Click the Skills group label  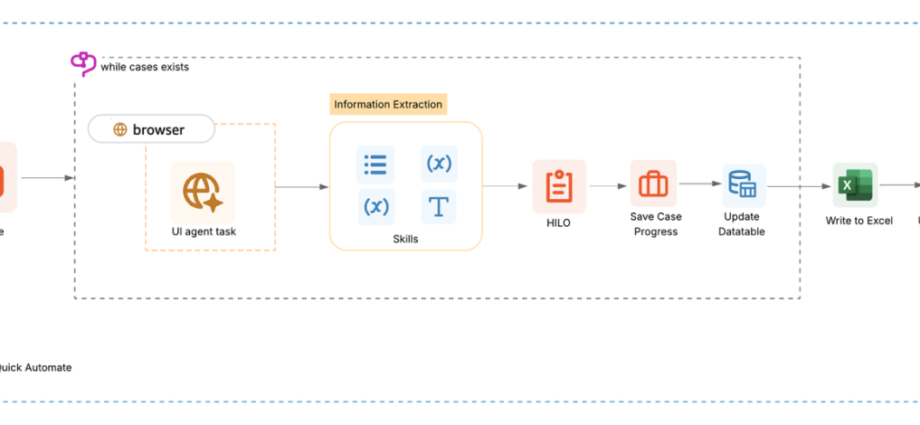[405, 239]
